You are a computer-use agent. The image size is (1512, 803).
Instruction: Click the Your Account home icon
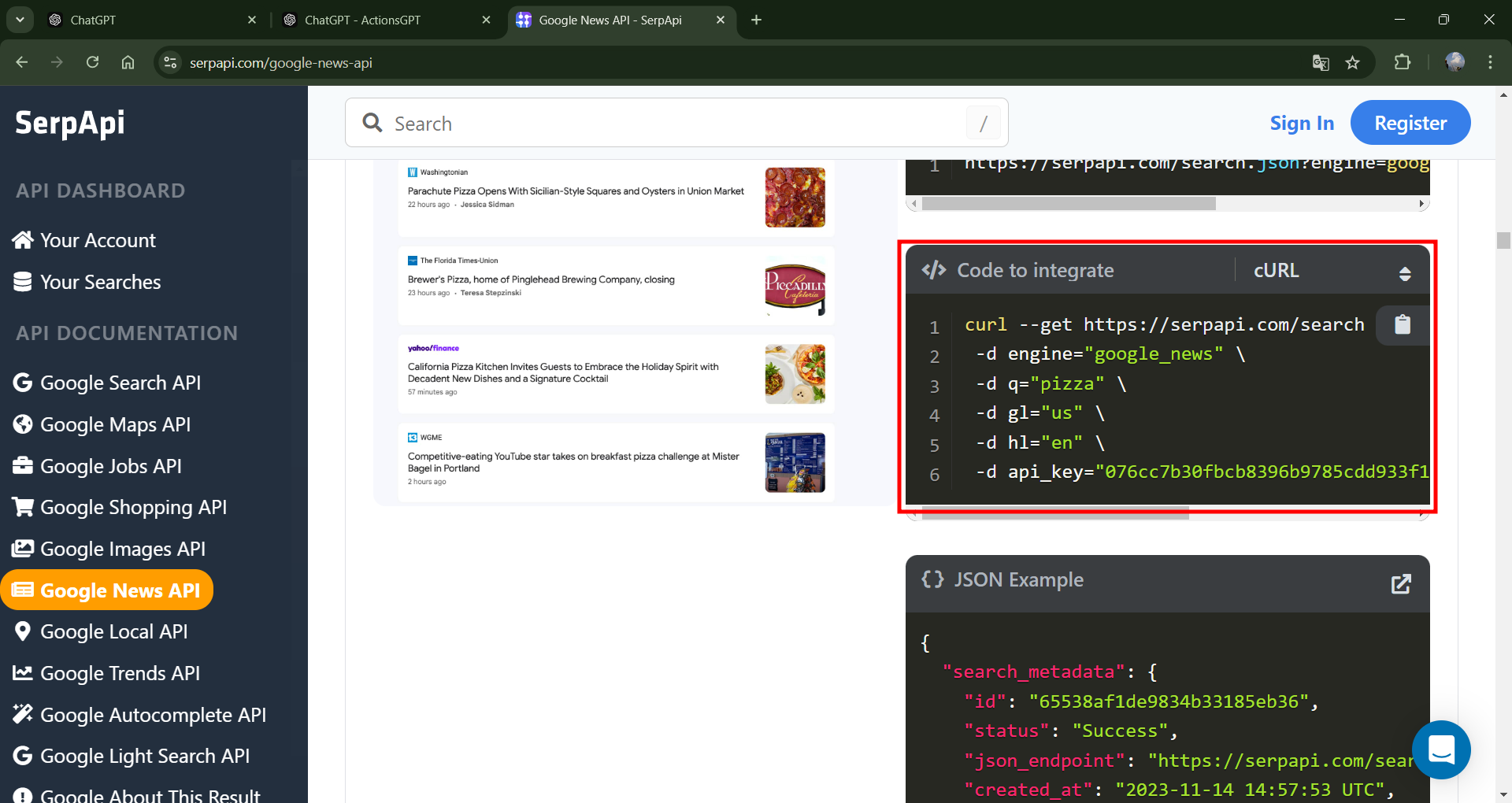click(x=23, y=240)
